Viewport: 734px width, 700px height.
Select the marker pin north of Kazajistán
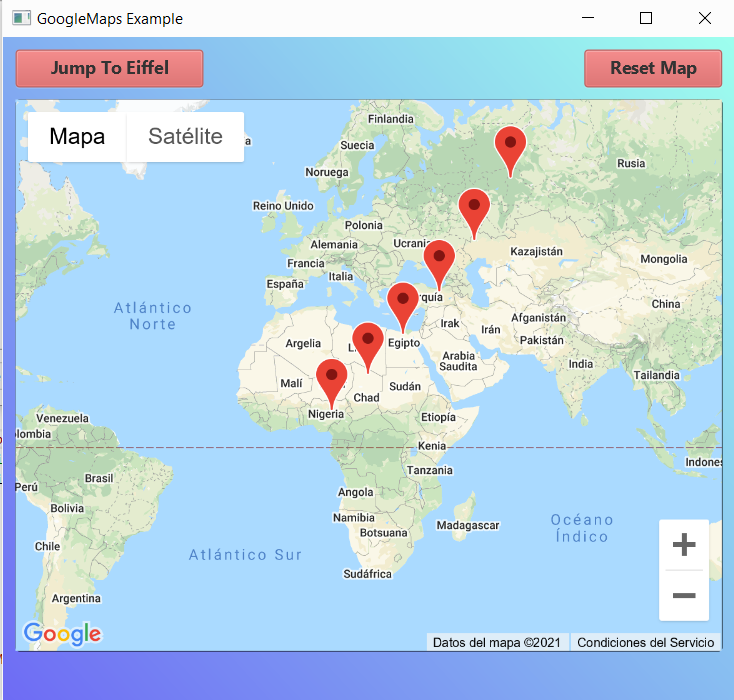(474, 214)
